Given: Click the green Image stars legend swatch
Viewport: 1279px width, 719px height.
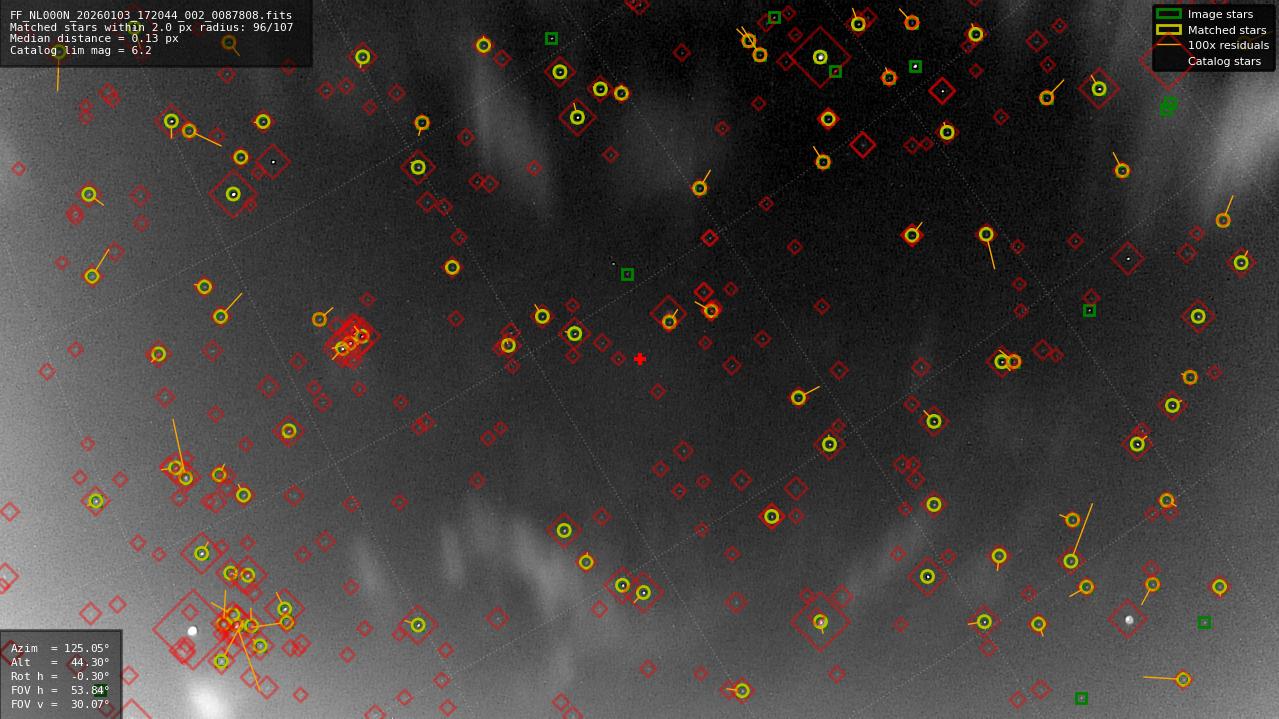Looking at the screenshot, I should (x=1168, y=14).
